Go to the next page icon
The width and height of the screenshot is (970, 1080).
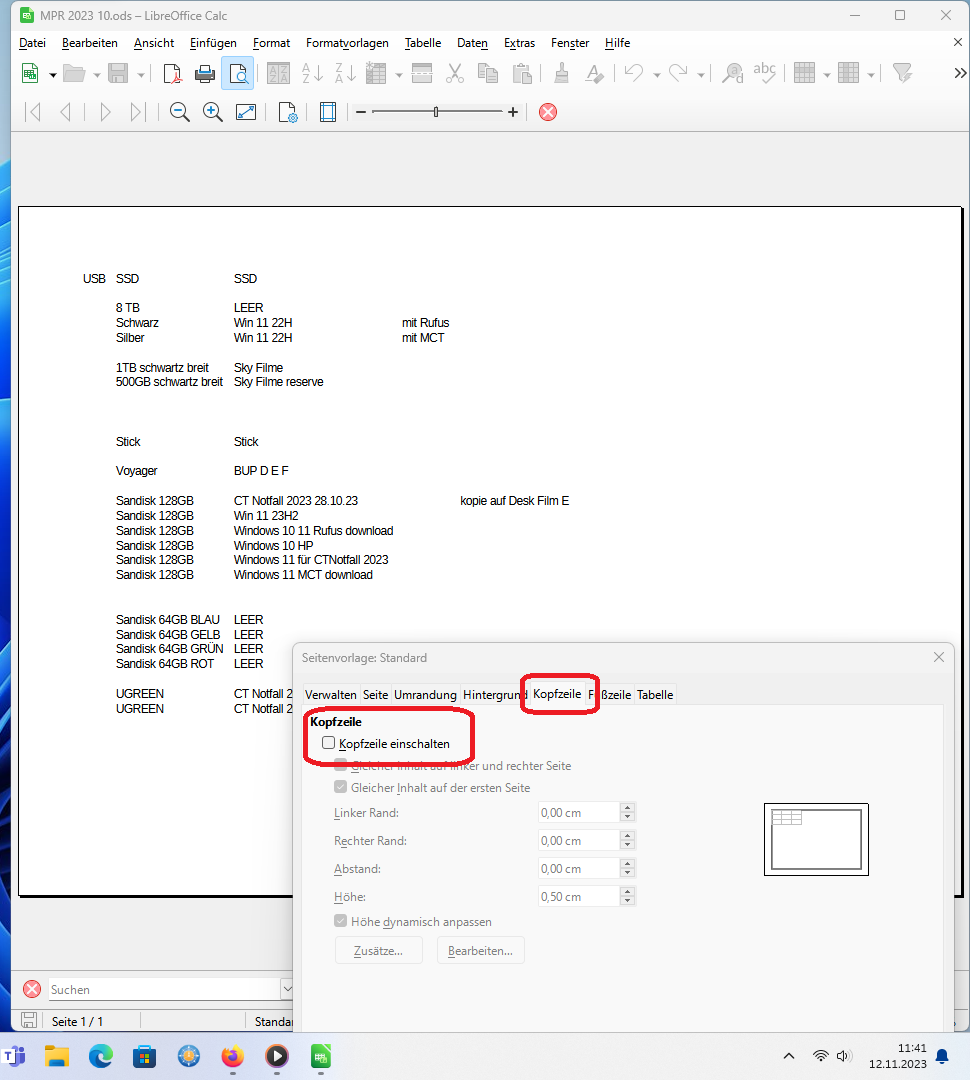pos(105,112)
